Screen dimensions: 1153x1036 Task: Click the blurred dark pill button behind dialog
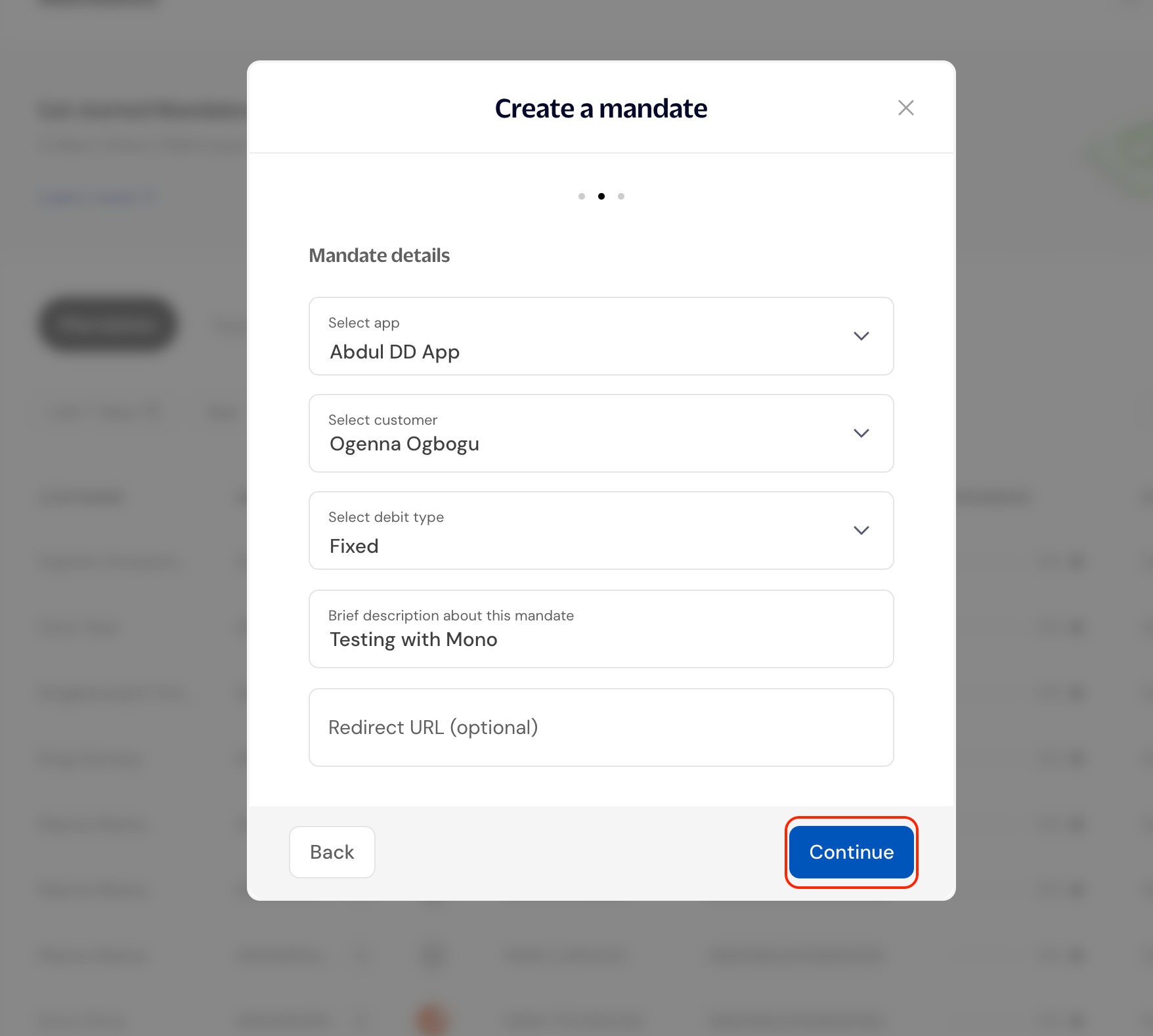coord(108,324)
